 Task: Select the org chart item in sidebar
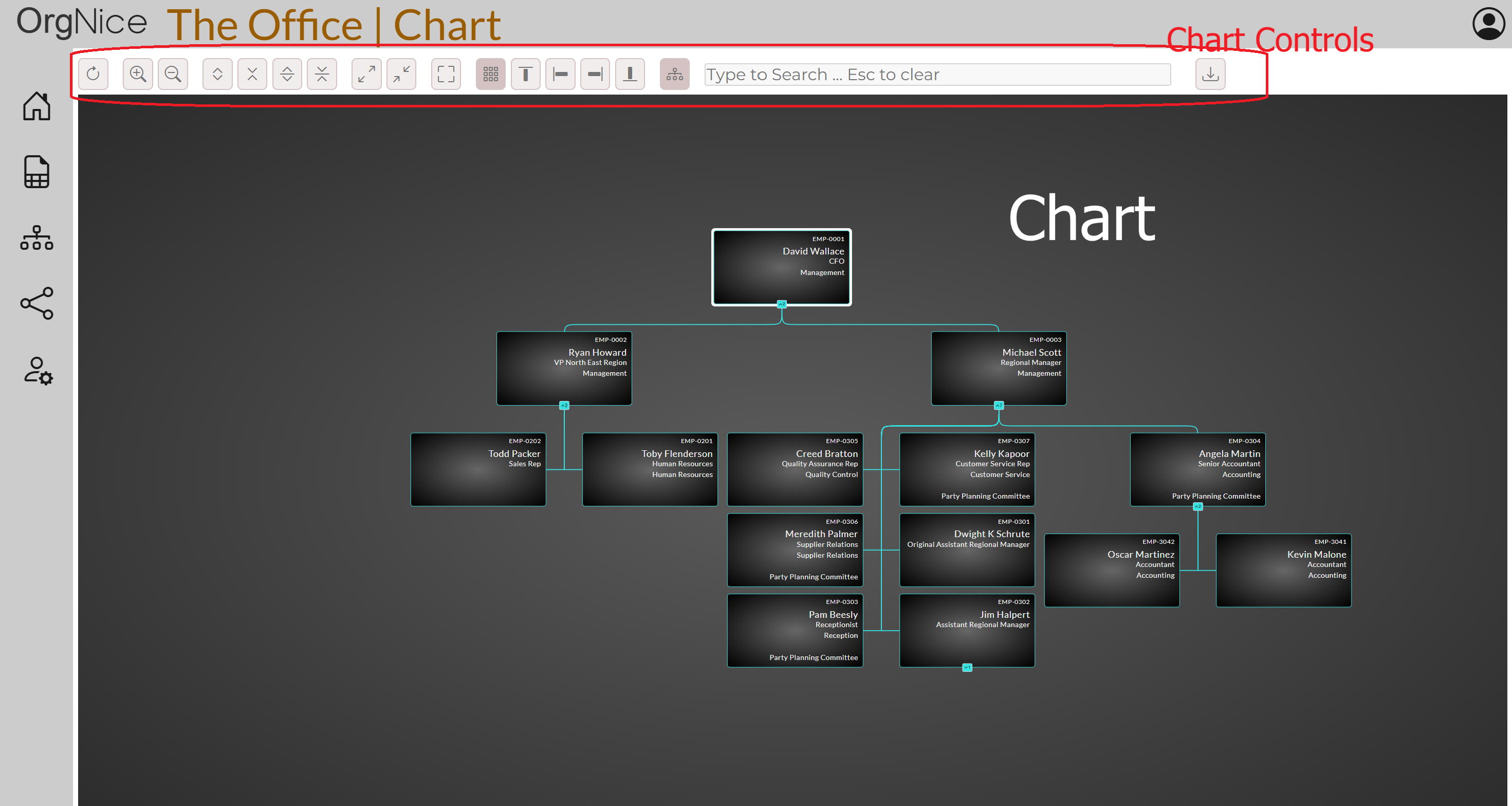[36, 239]
